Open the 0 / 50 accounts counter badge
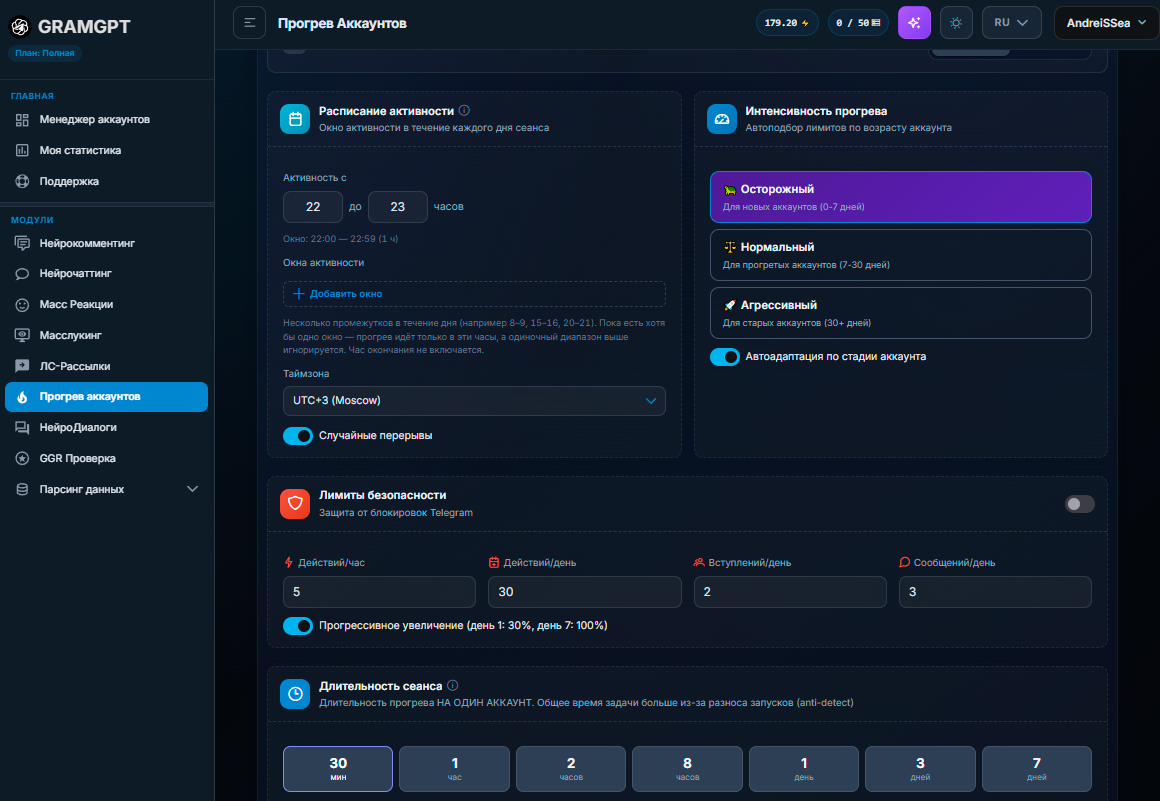This screenshot has width=1160, height=801. [x=858, y=23]
